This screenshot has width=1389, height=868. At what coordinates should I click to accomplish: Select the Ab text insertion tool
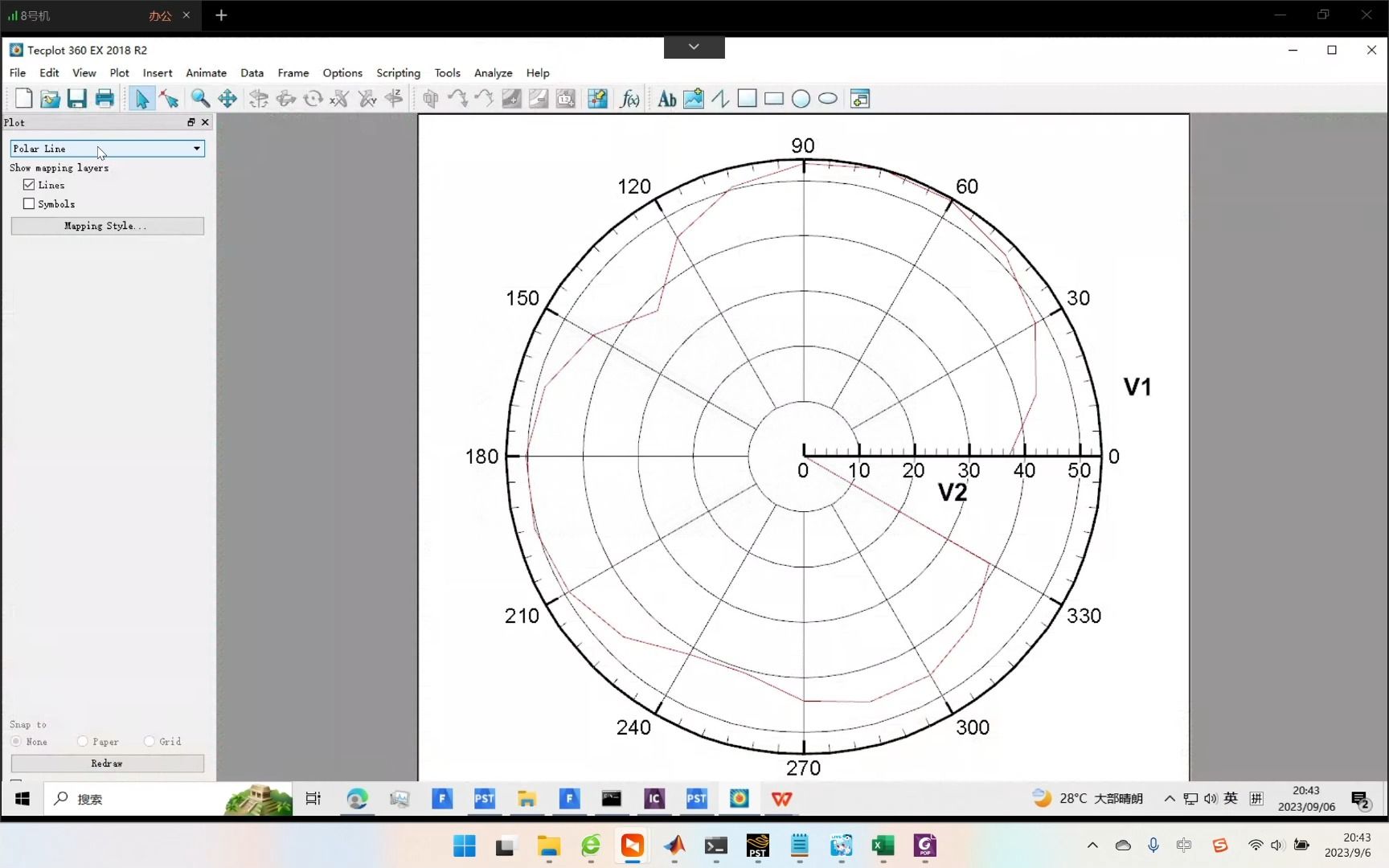(x=666, y=99)
